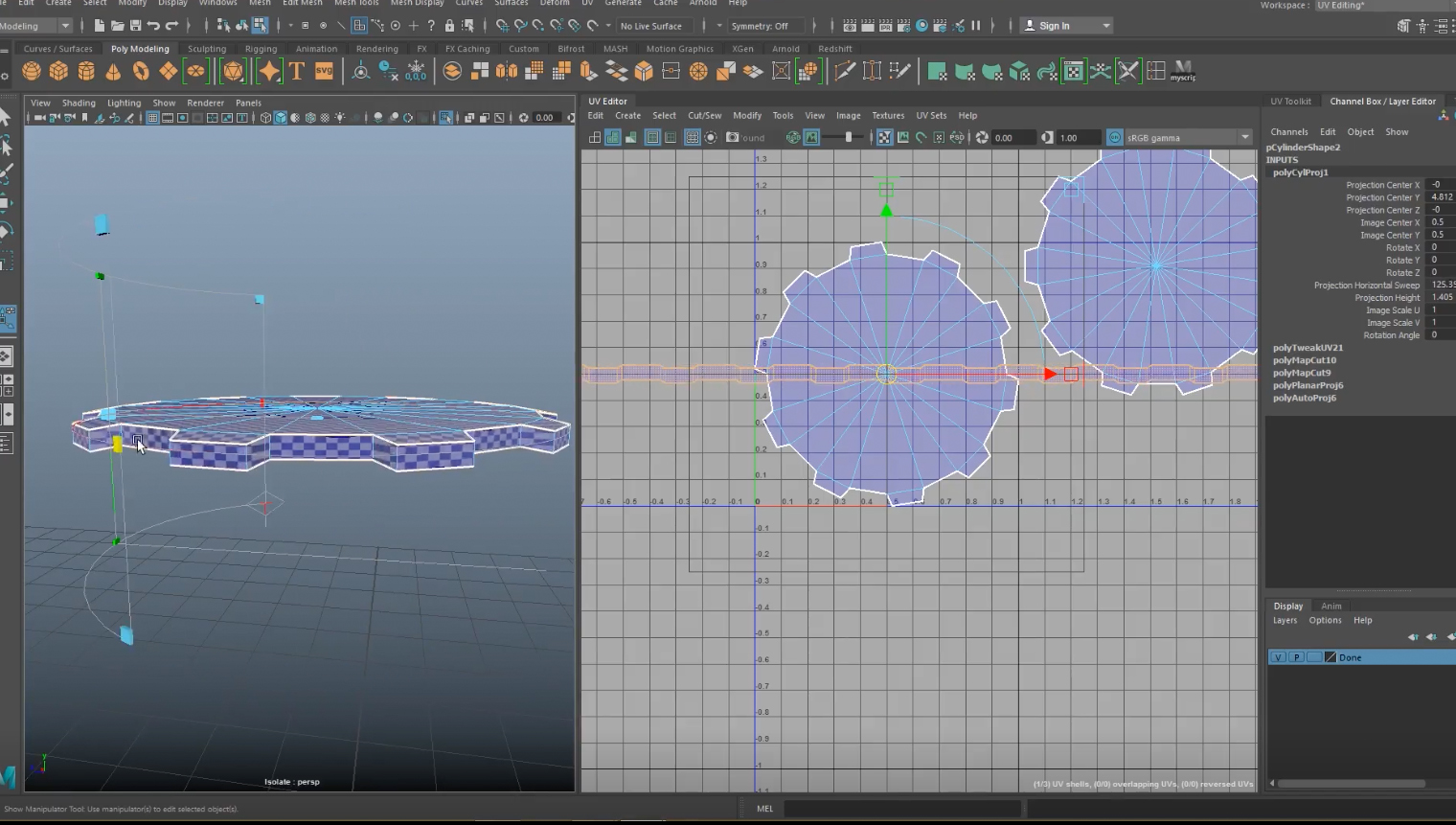Screen dimensions: 1456x825
Task: Open the Cut/Sew menu in UV Editor
Action: click(x=704, y=116)
